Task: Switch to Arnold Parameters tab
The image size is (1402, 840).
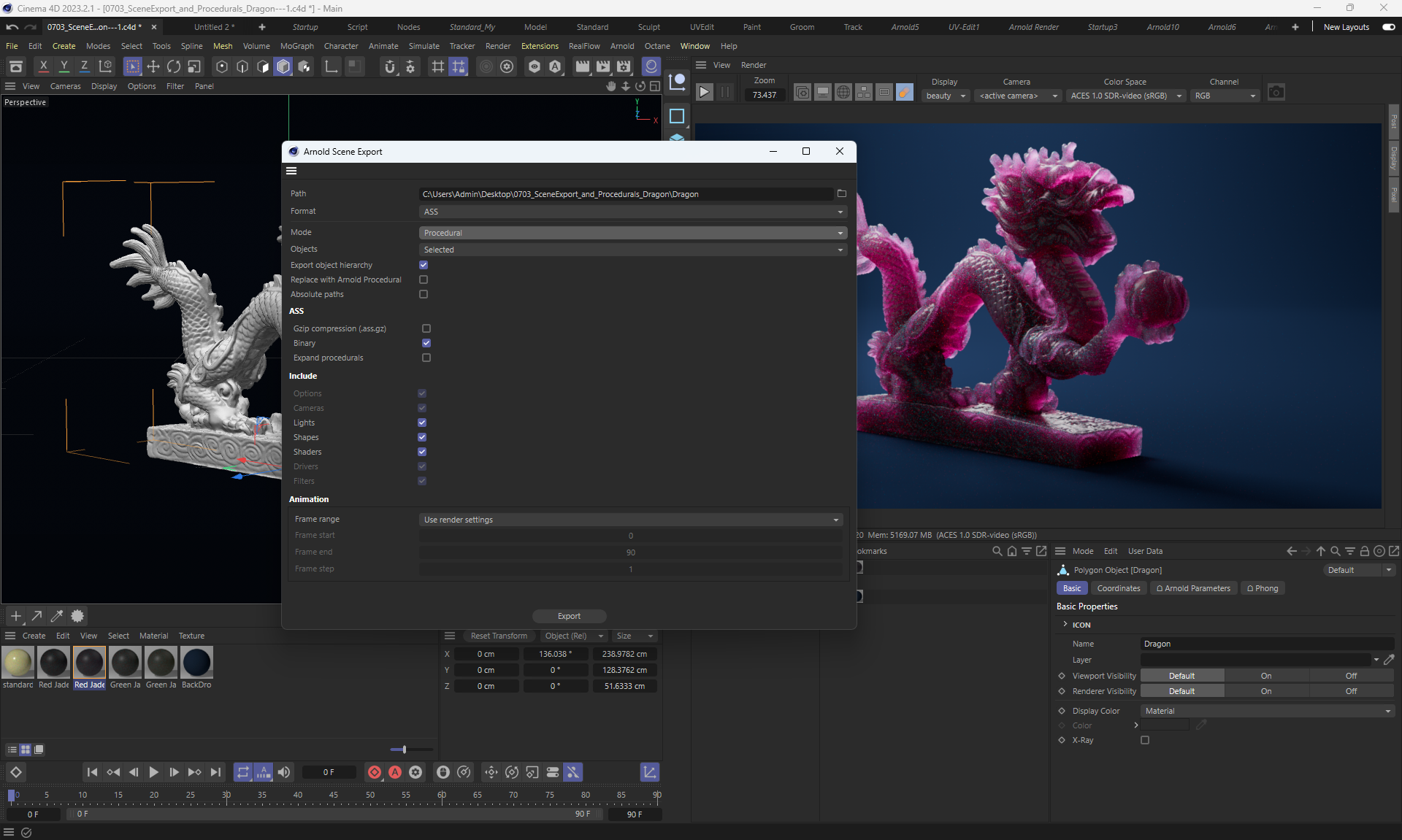Action: (x=1192, y=589)
